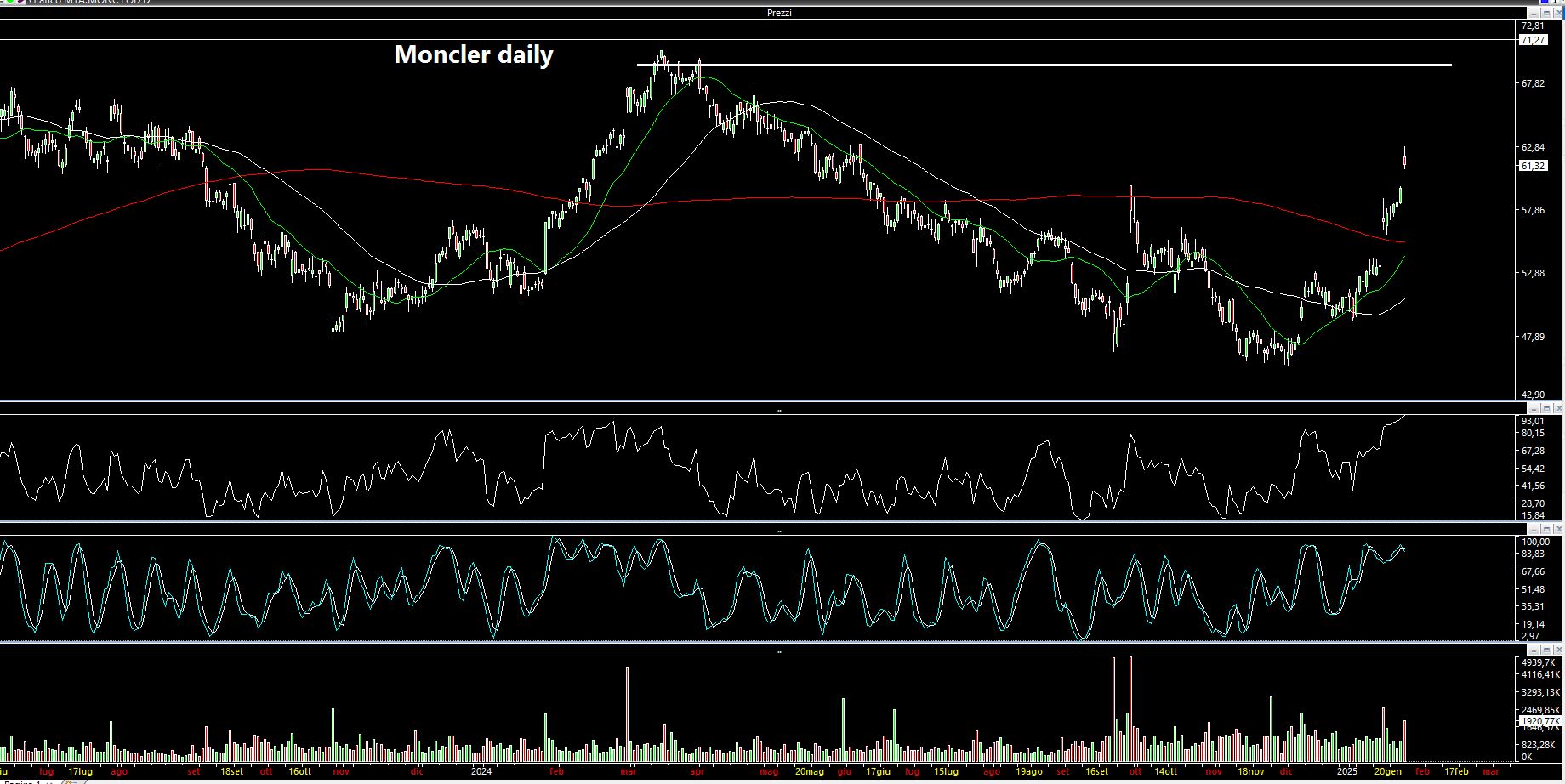Click the 18nov date label

[1250, 771]
